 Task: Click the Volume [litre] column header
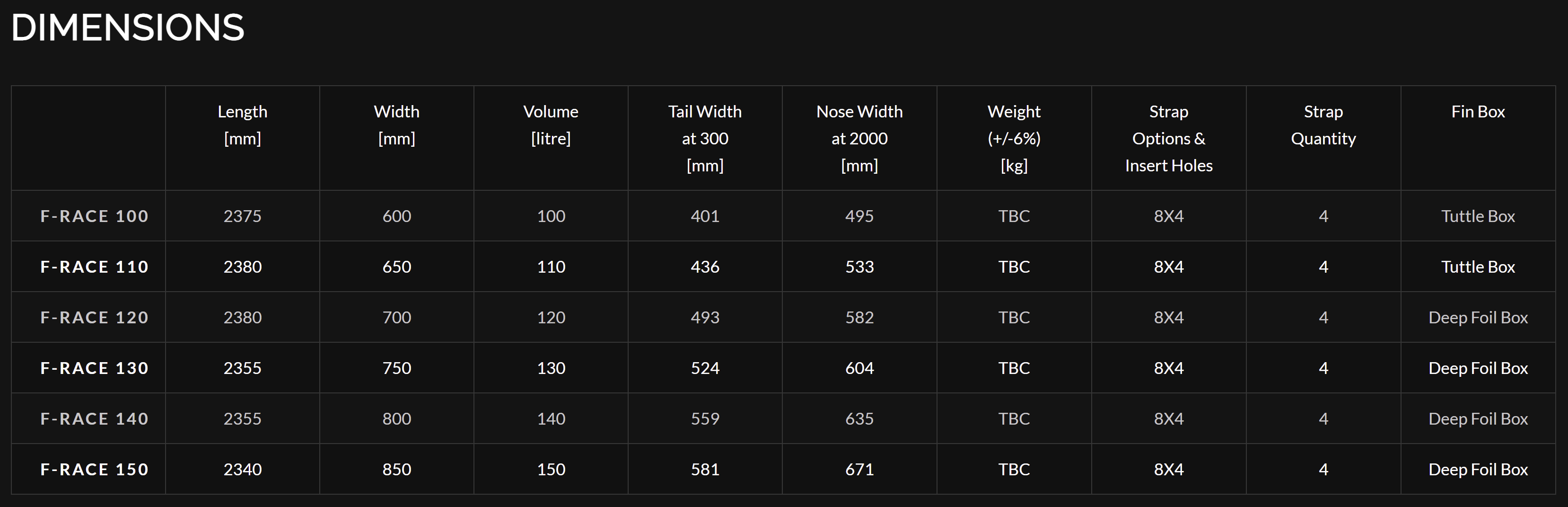pyautogui.click(x=551, y=125)
